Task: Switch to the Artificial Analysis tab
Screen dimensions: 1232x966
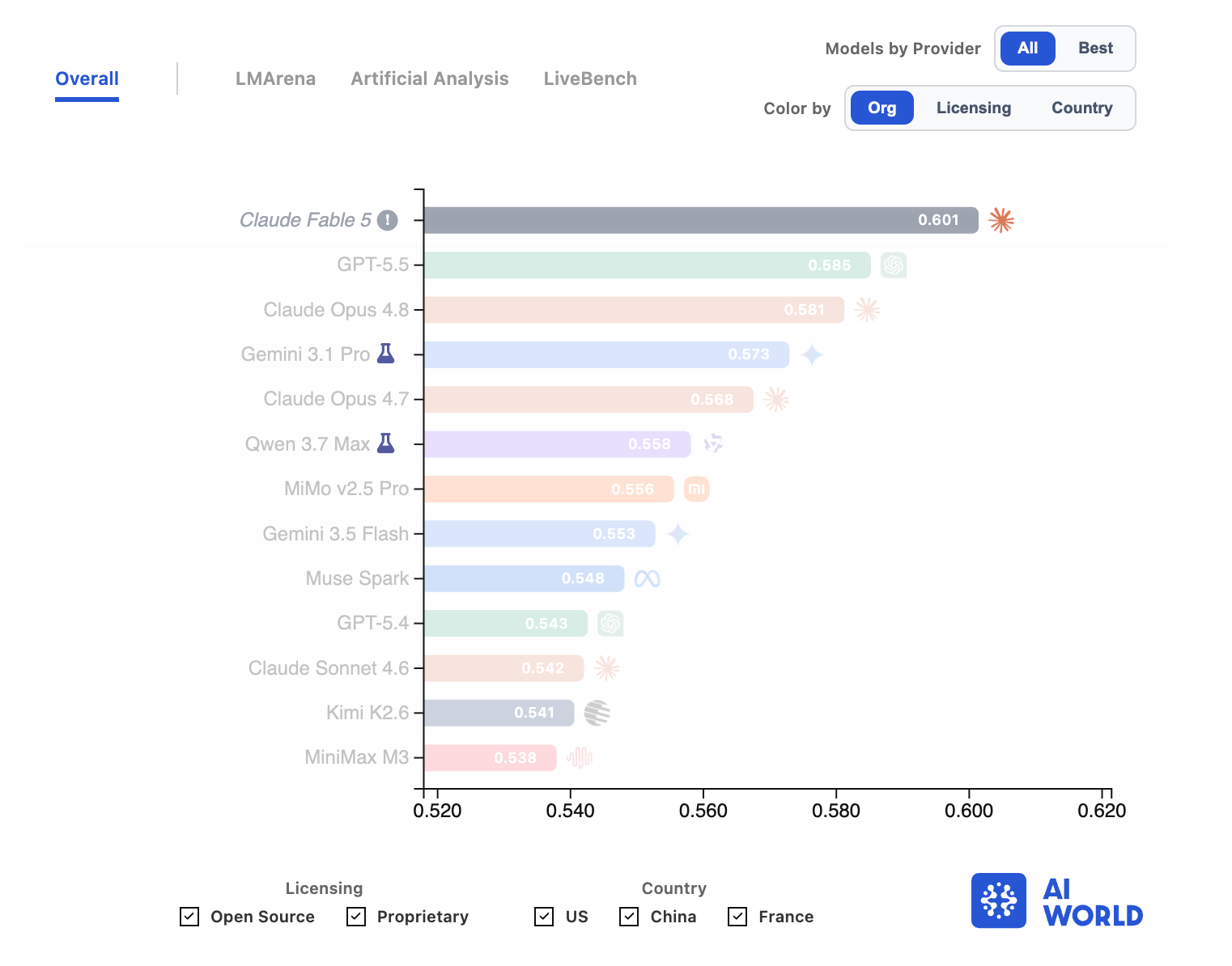Action: point(430,79)
